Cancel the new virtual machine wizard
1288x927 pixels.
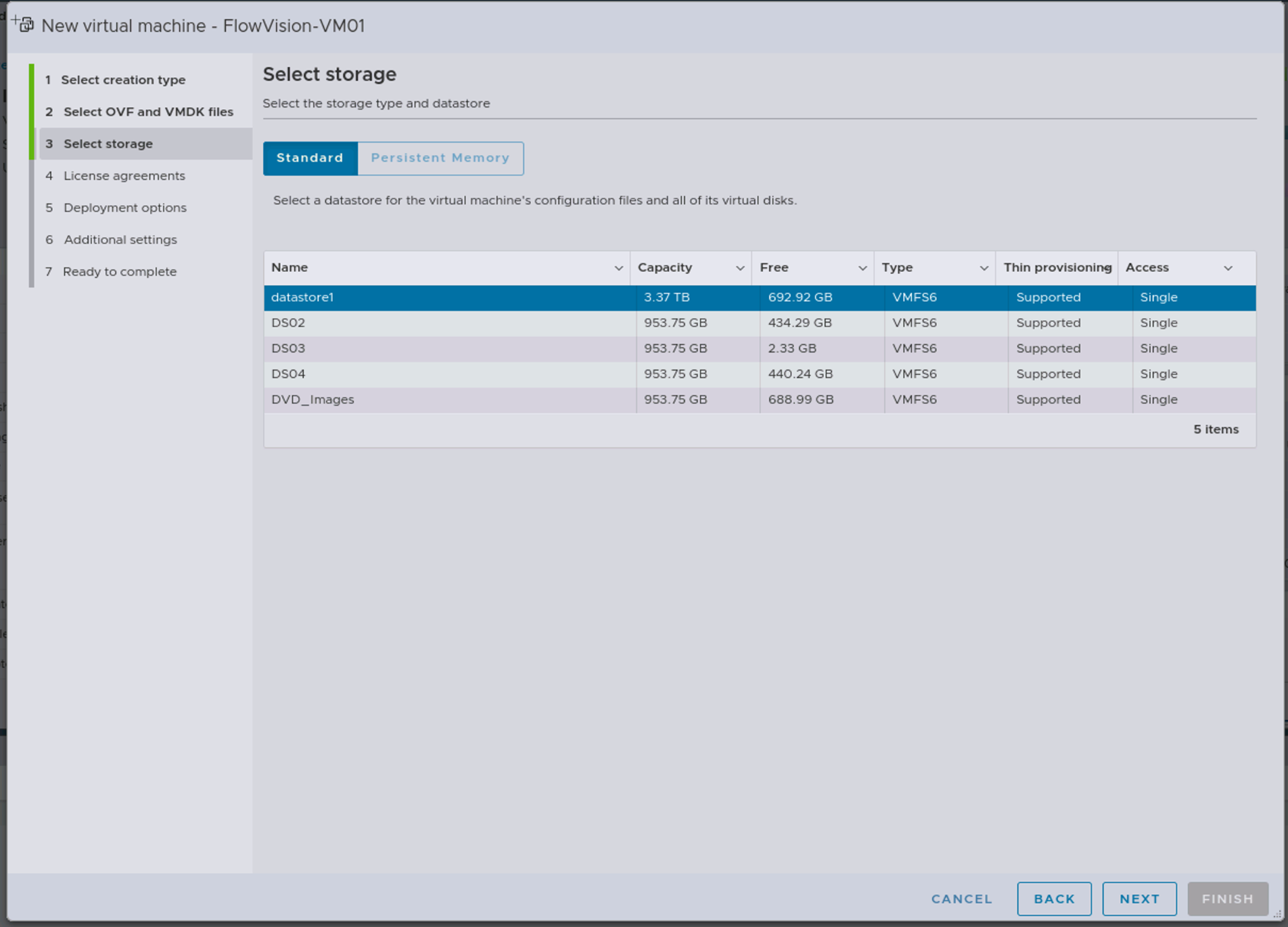pos(961,899)
